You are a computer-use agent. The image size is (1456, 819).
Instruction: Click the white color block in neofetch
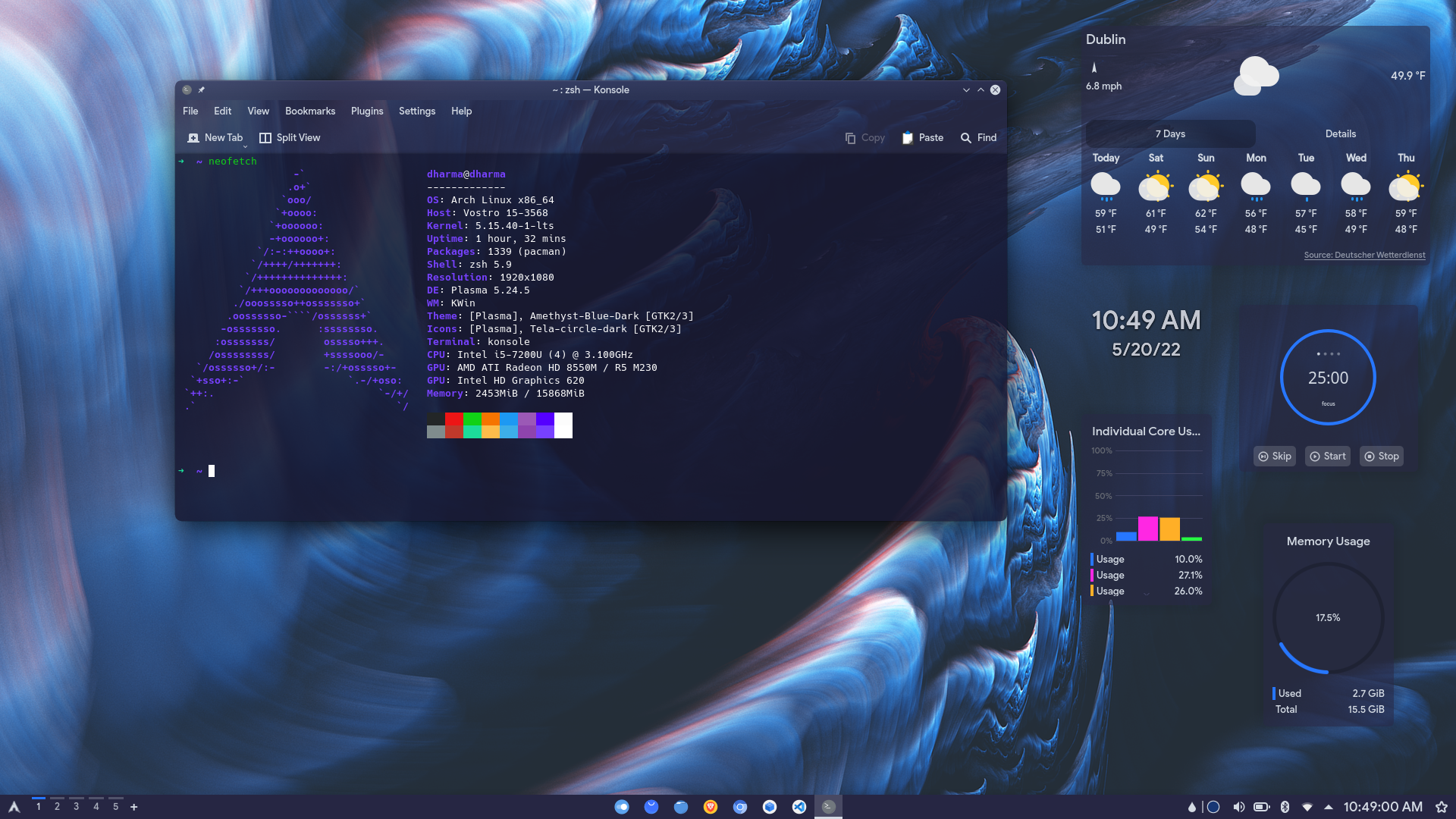point(563,425)
